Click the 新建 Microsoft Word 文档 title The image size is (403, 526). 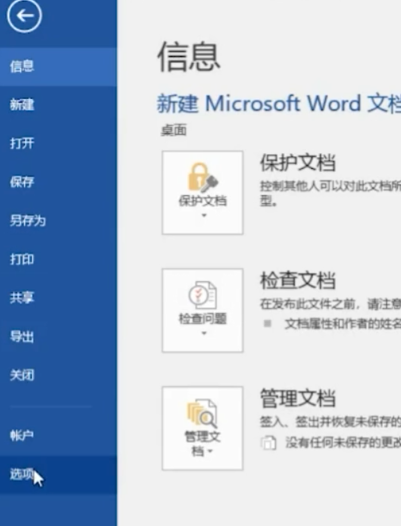point(279,103)
